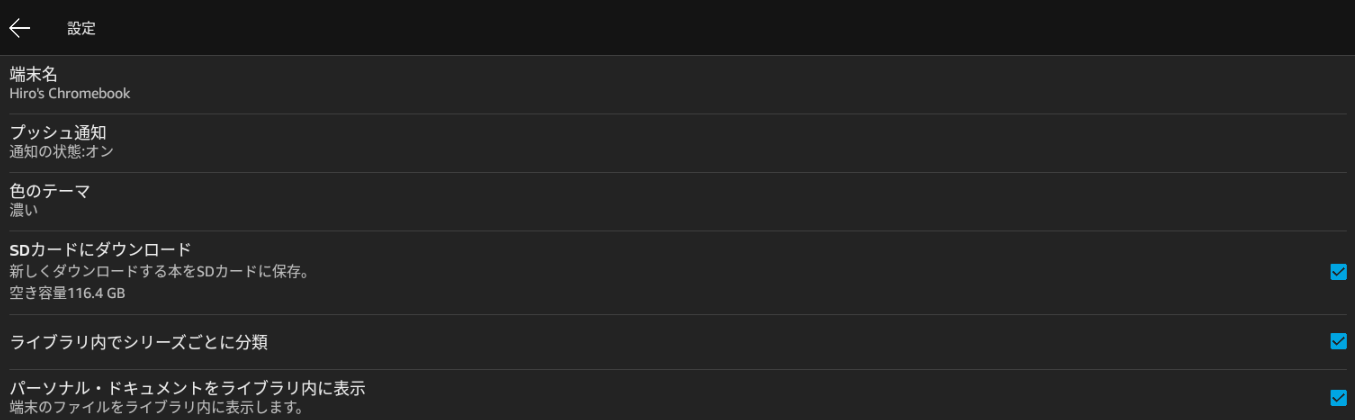Click the 濃い dark theme value
This screenshot has height=420, width=1355.
pos(24,210)
